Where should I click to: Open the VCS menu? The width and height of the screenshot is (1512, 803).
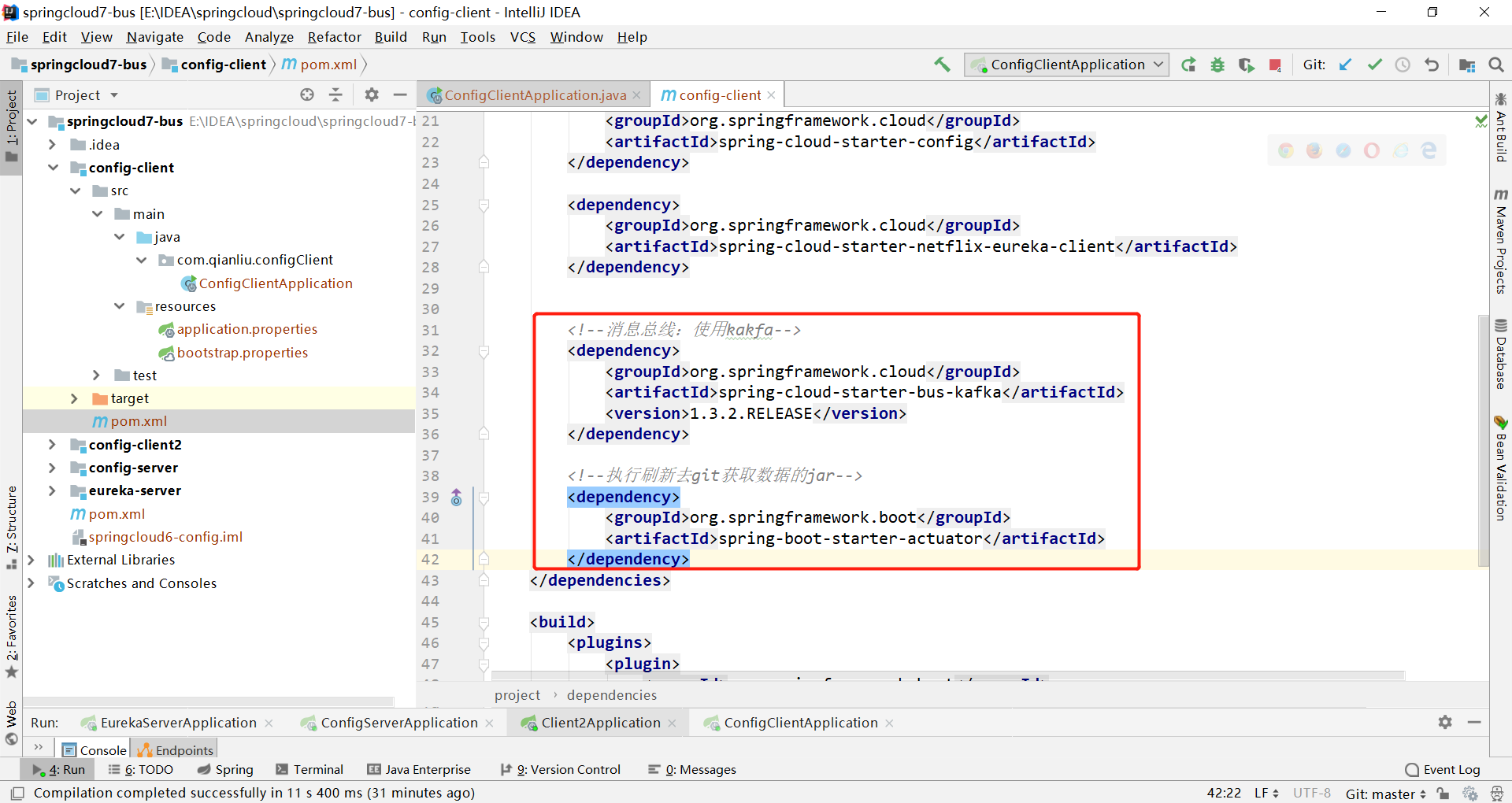tap(522, 37)
